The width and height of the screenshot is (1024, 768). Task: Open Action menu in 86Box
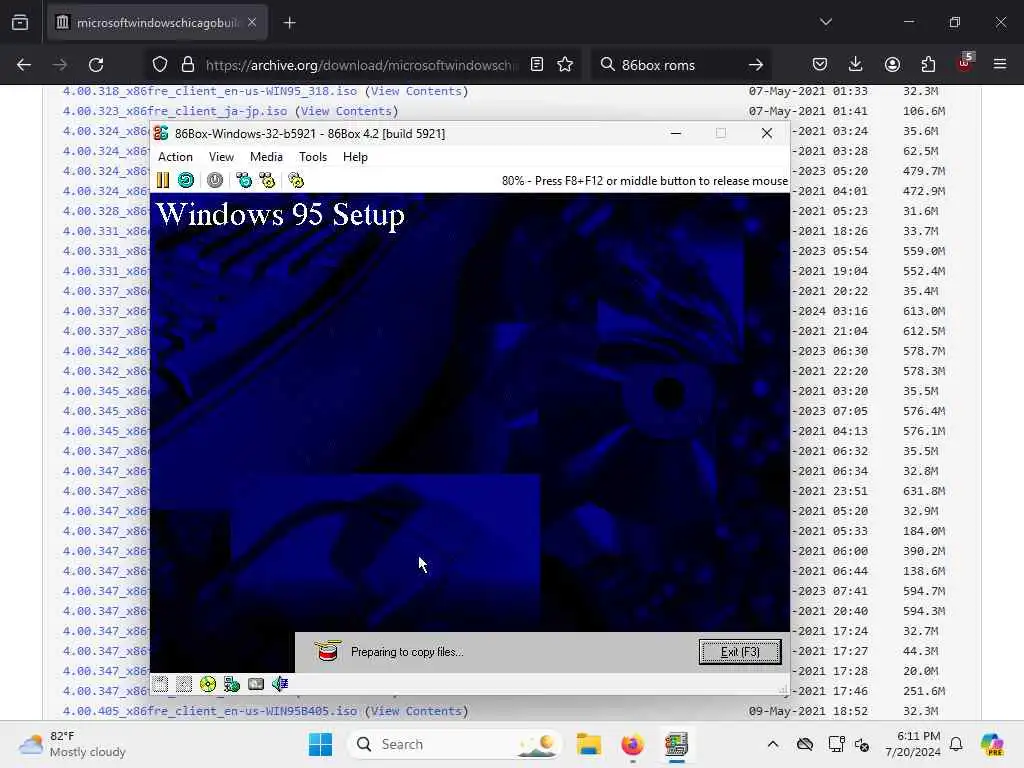pyautogui.click(x=175, y=157)
